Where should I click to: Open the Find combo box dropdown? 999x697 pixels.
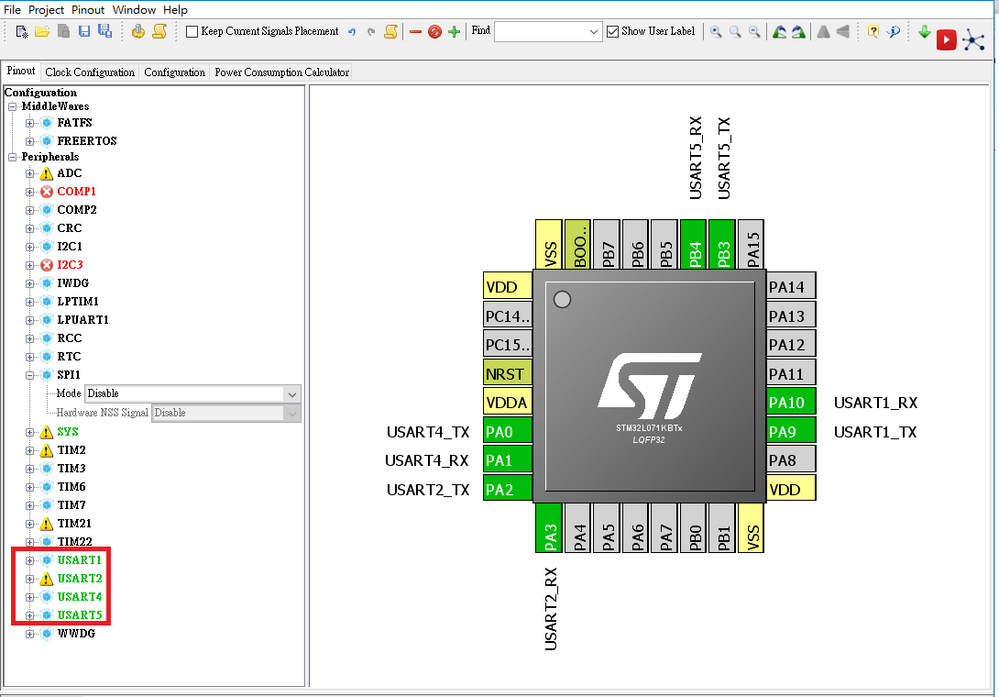tap(593, 32)
